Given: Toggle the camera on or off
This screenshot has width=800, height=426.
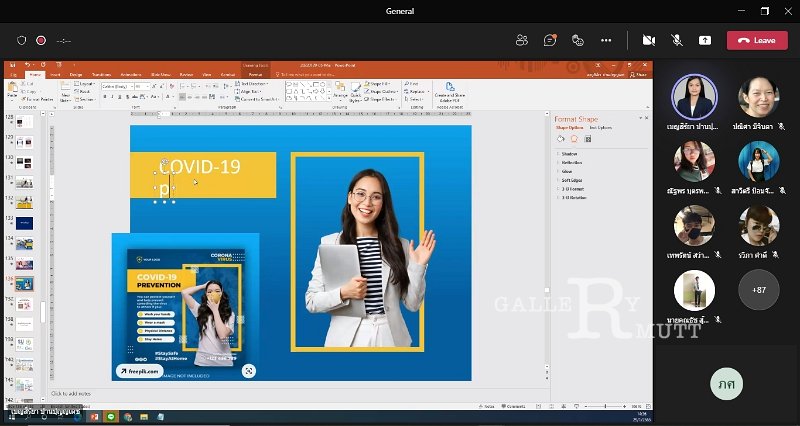Looking at the screenshot, I should click(x=648, y=40).
